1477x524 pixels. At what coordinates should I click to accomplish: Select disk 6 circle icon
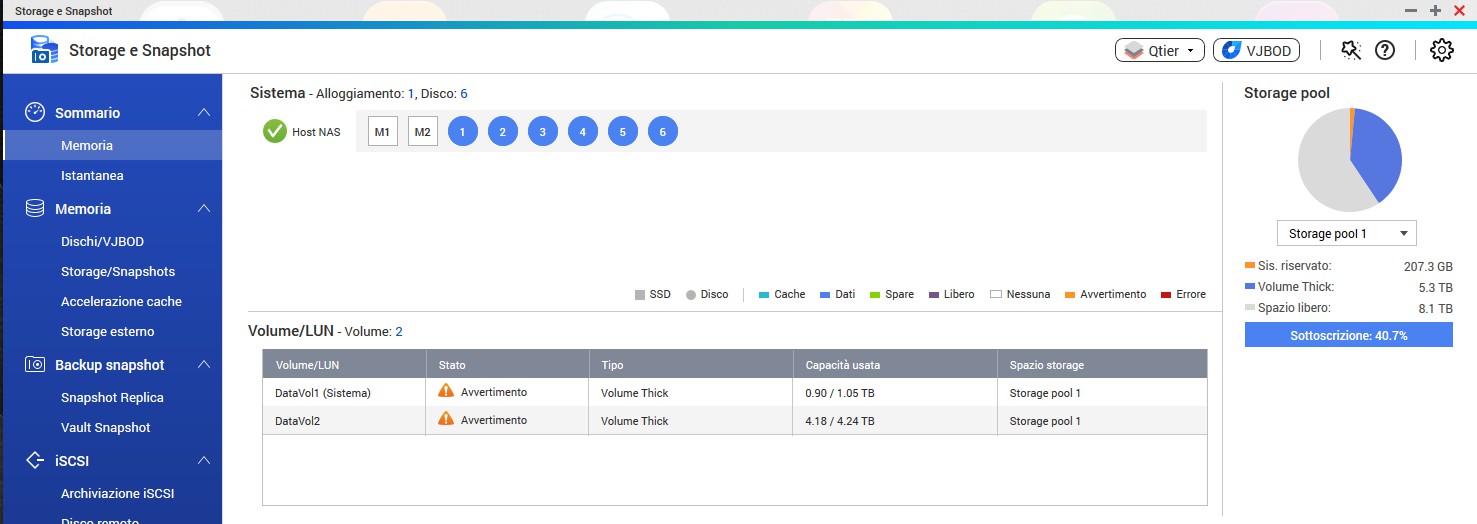(663, 132)
